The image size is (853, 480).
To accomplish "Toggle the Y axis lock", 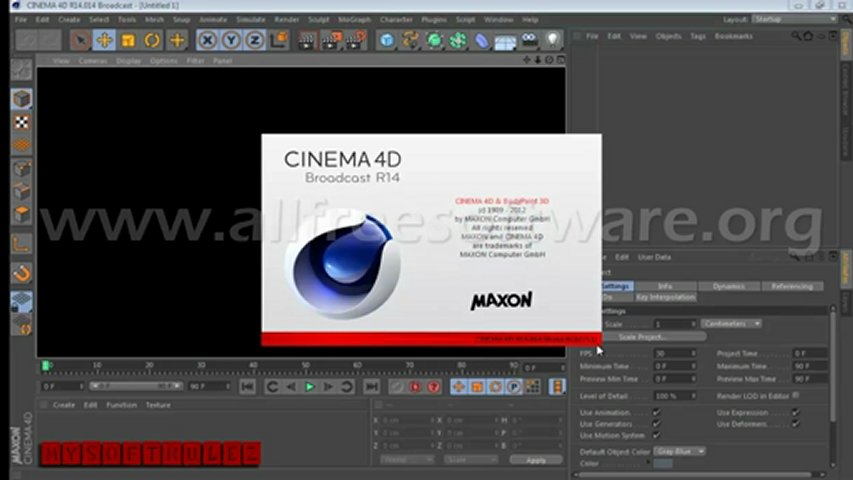I will [x=231, y=40].
